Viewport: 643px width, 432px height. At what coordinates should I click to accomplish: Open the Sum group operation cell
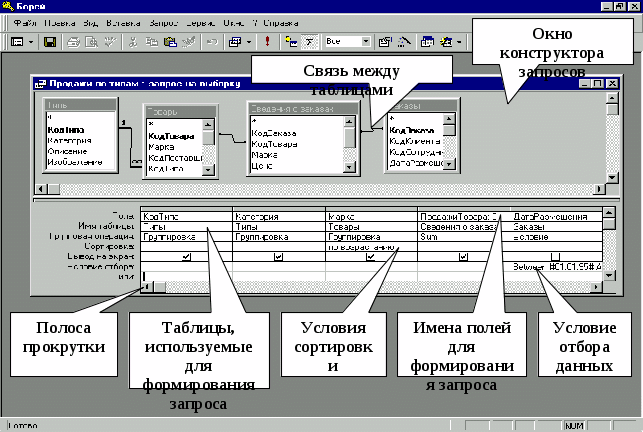[x=464, y=237]
